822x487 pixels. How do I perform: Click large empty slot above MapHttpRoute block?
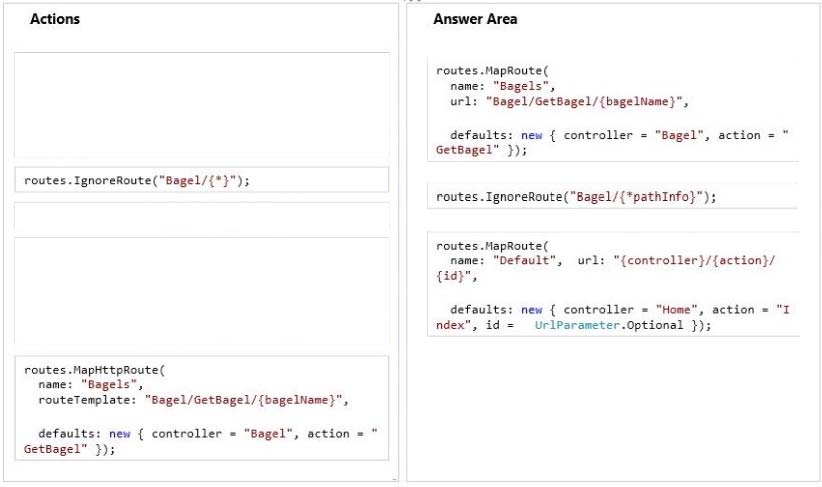point(202,291)
